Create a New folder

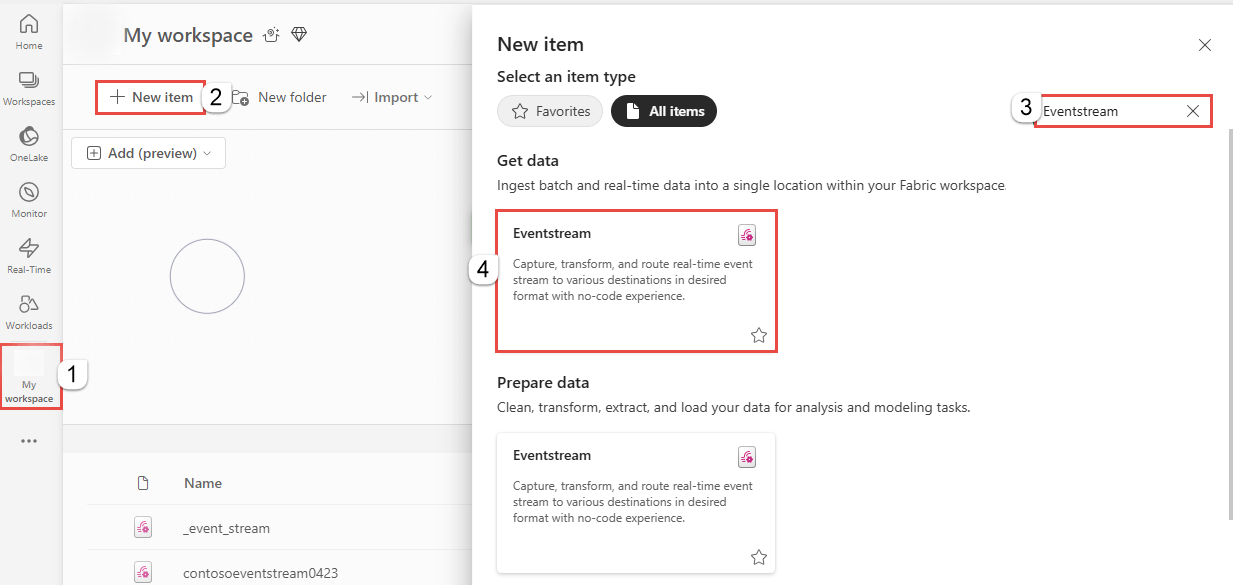tap(281, 97)
